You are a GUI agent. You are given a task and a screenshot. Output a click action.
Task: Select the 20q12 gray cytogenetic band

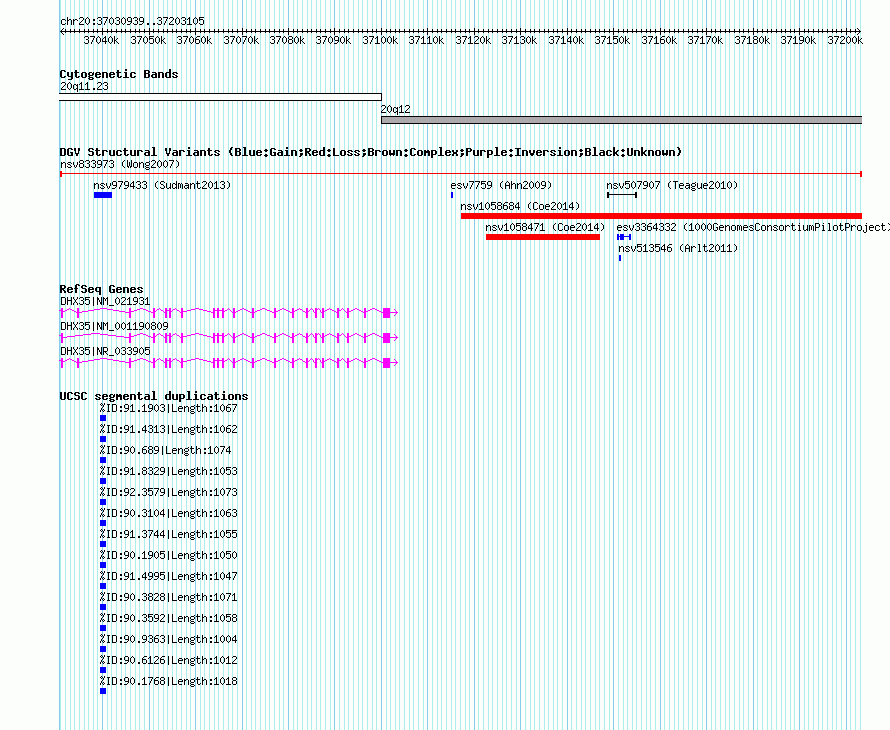coord(622,120)
